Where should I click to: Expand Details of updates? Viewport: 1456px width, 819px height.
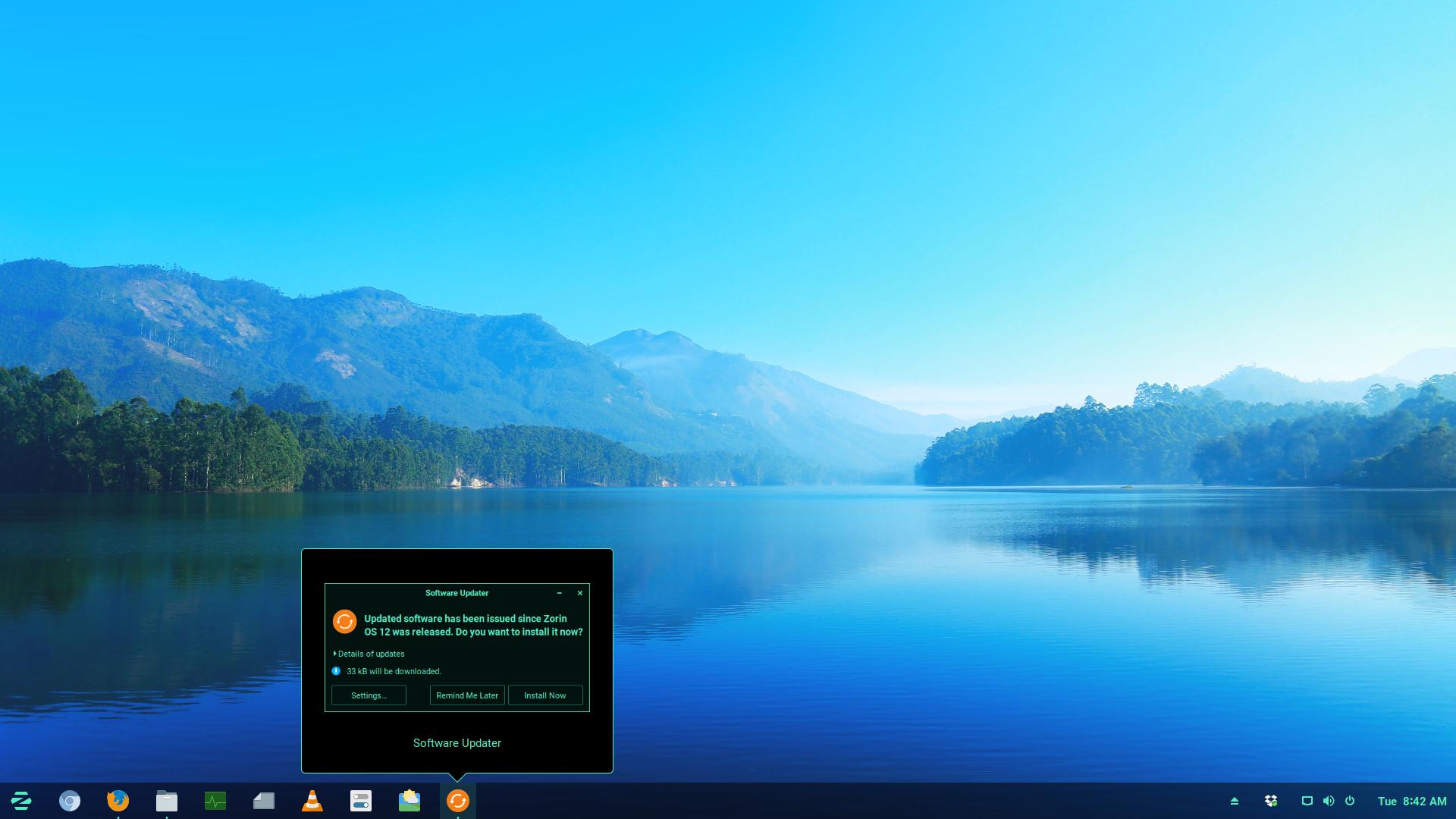(x=369, y=654)
